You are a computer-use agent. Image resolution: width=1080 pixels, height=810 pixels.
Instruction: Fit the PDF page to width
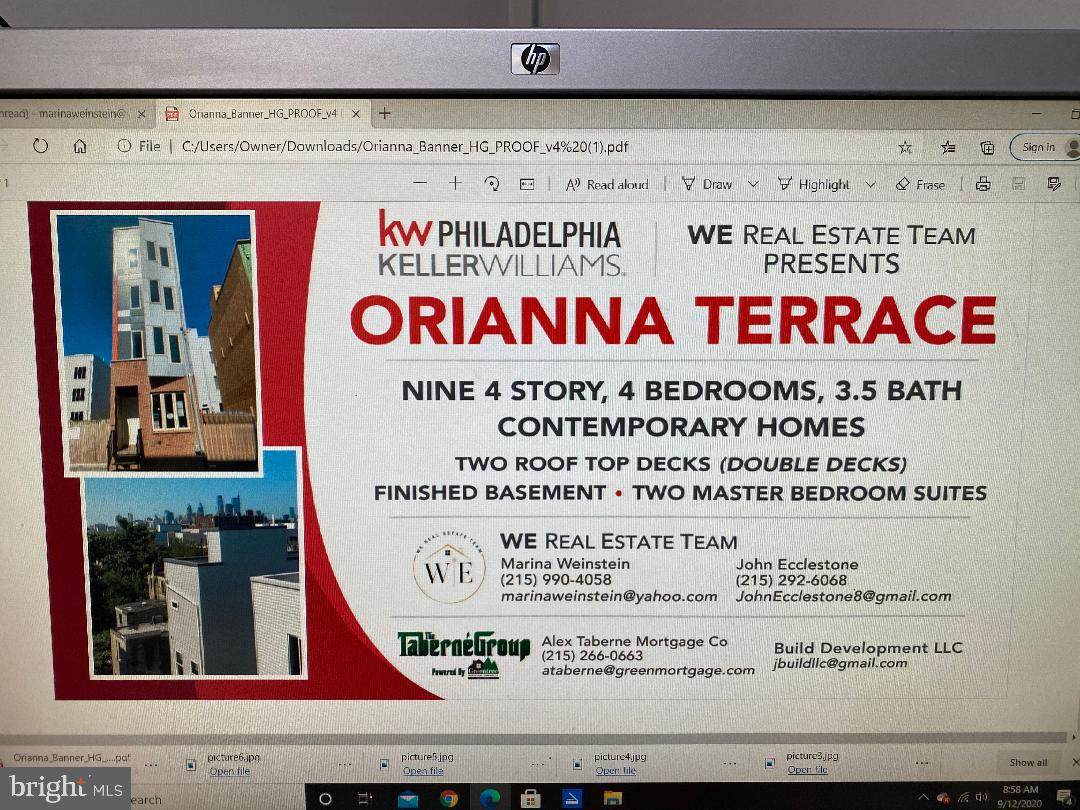[x=527, y=184]
